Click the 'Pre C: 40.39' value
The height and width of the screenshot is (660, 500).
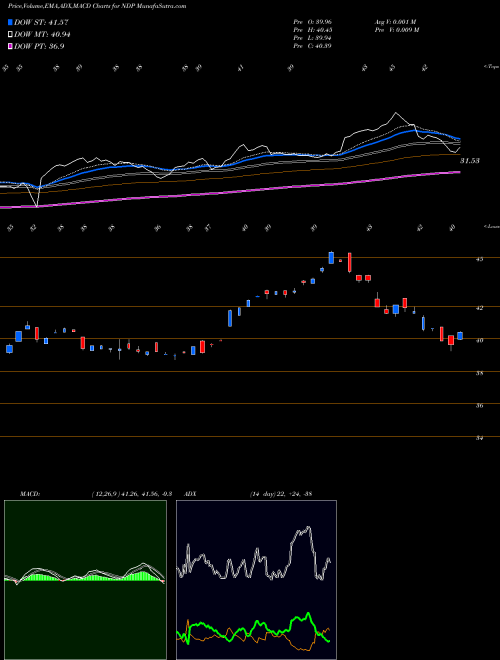(313, 46)
